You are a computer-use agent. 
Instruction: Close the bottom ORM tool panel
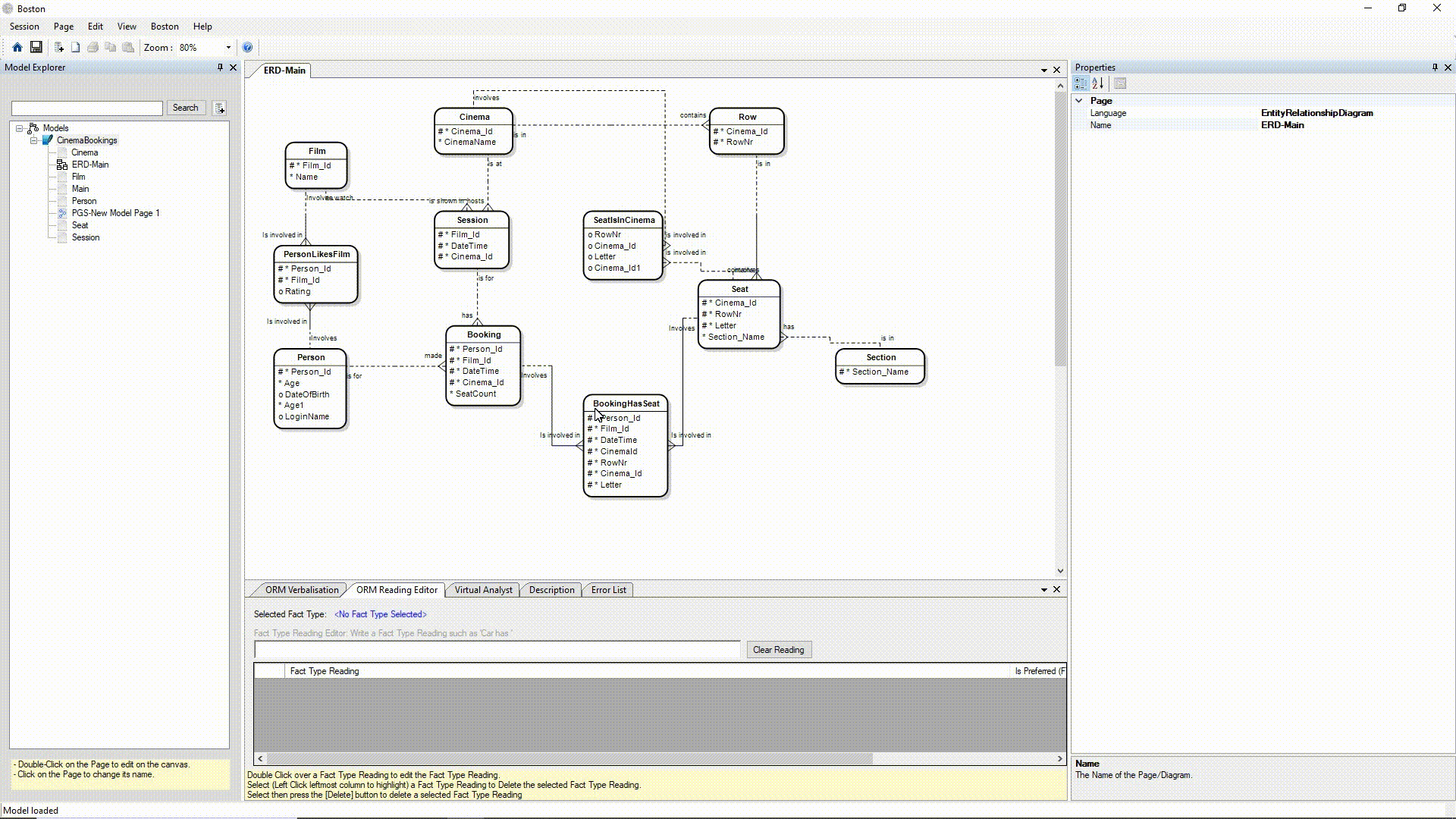(1056, 589)
